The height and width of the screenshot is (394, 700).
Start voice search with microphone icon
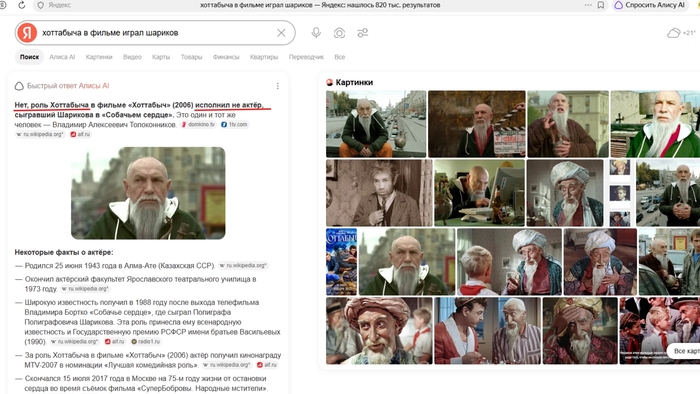click(x=316, y=33)
